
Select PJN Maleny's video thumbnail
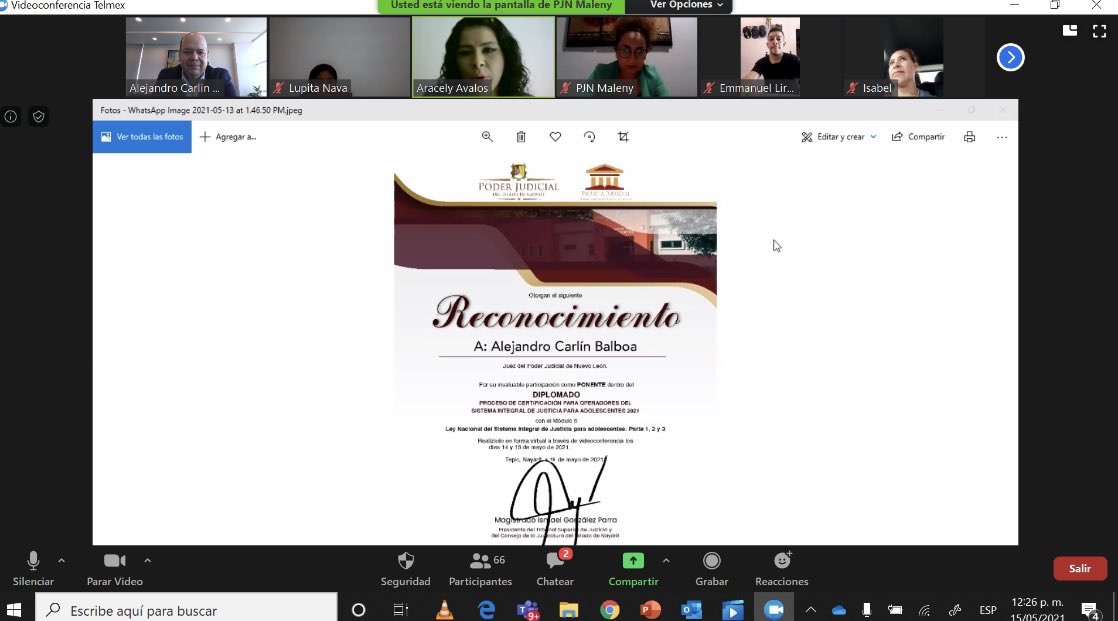pos(627,57)
